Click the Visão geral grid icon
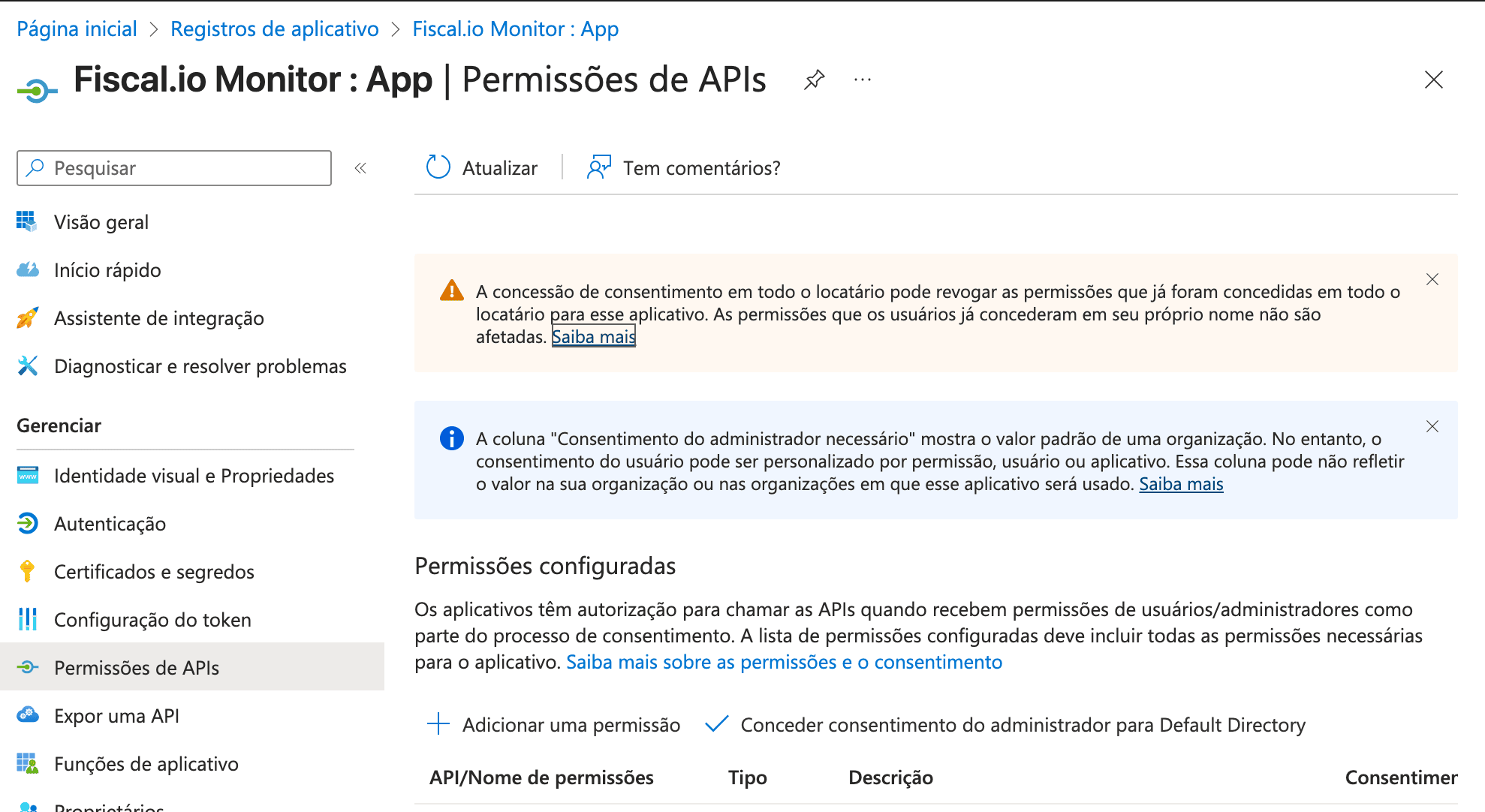This screenshot has height=812, width=1485. (x=27, y=221)
